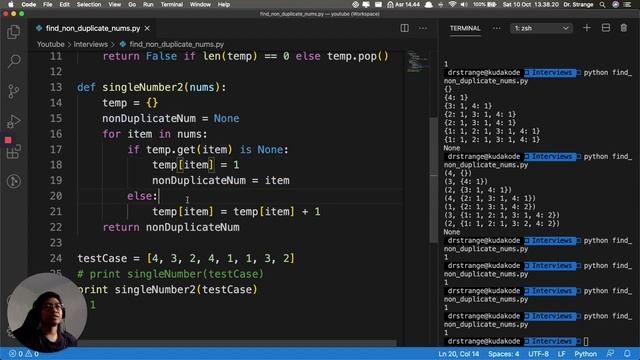Click the Wi-Fi icon in menu bar
The image size is (640, 360).
coord(452,4)
